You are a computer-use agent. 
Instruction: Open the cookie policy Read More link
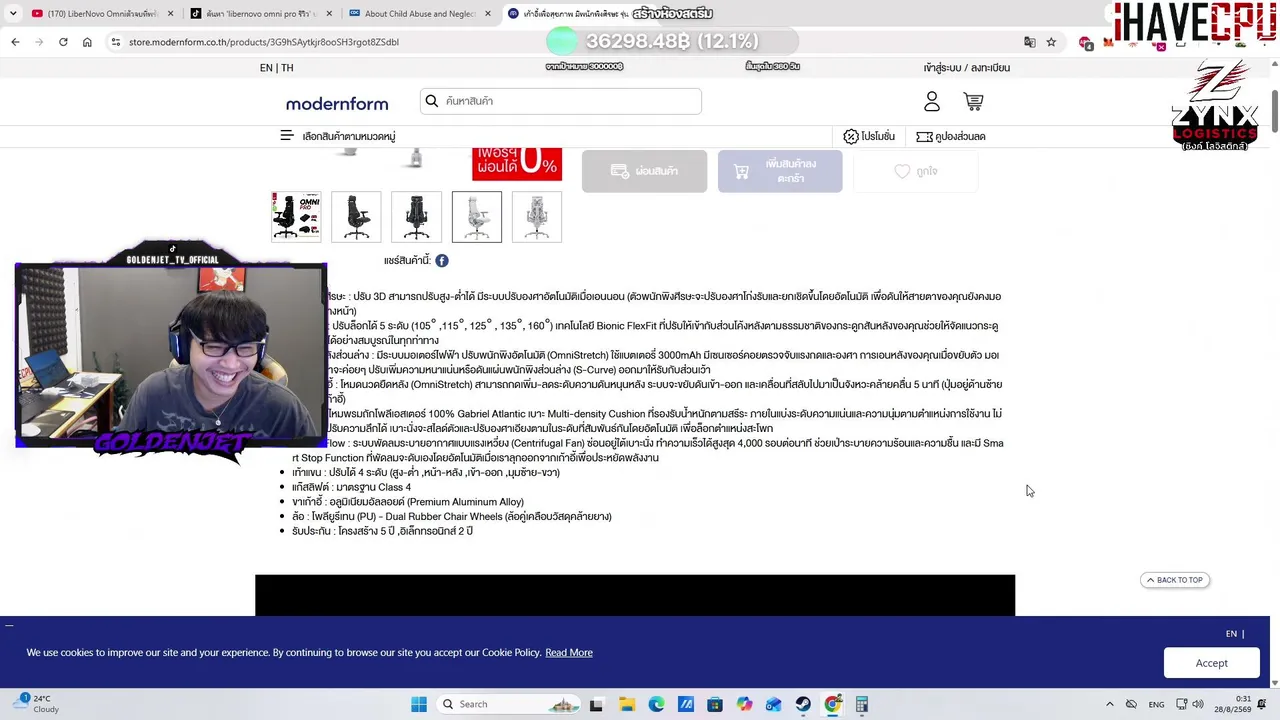[569, 653]
